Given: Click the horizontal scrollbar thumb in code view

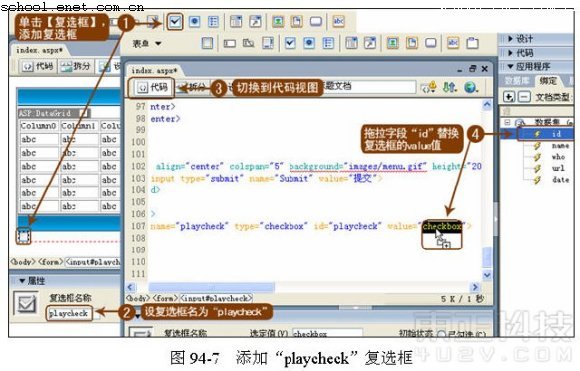Looking at the screenshot, I should point(212,287).
